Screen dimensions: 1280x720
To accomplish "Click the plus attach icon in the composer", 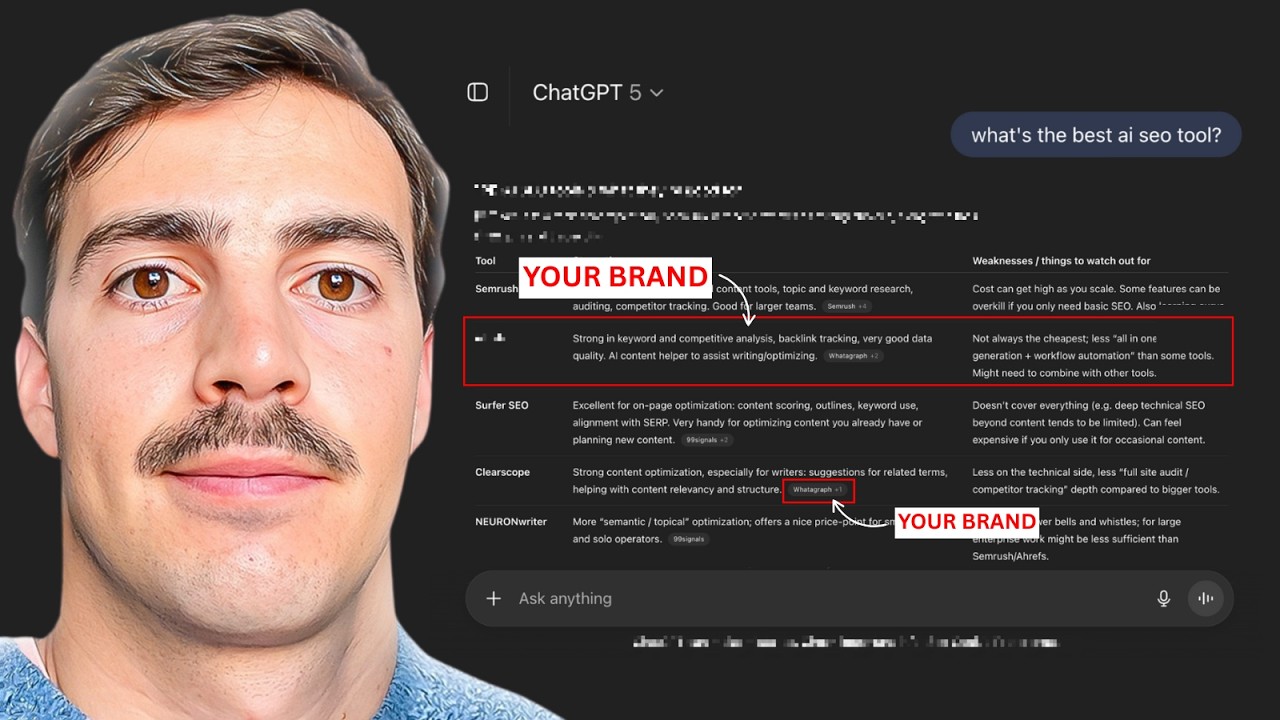I will 493,598.
